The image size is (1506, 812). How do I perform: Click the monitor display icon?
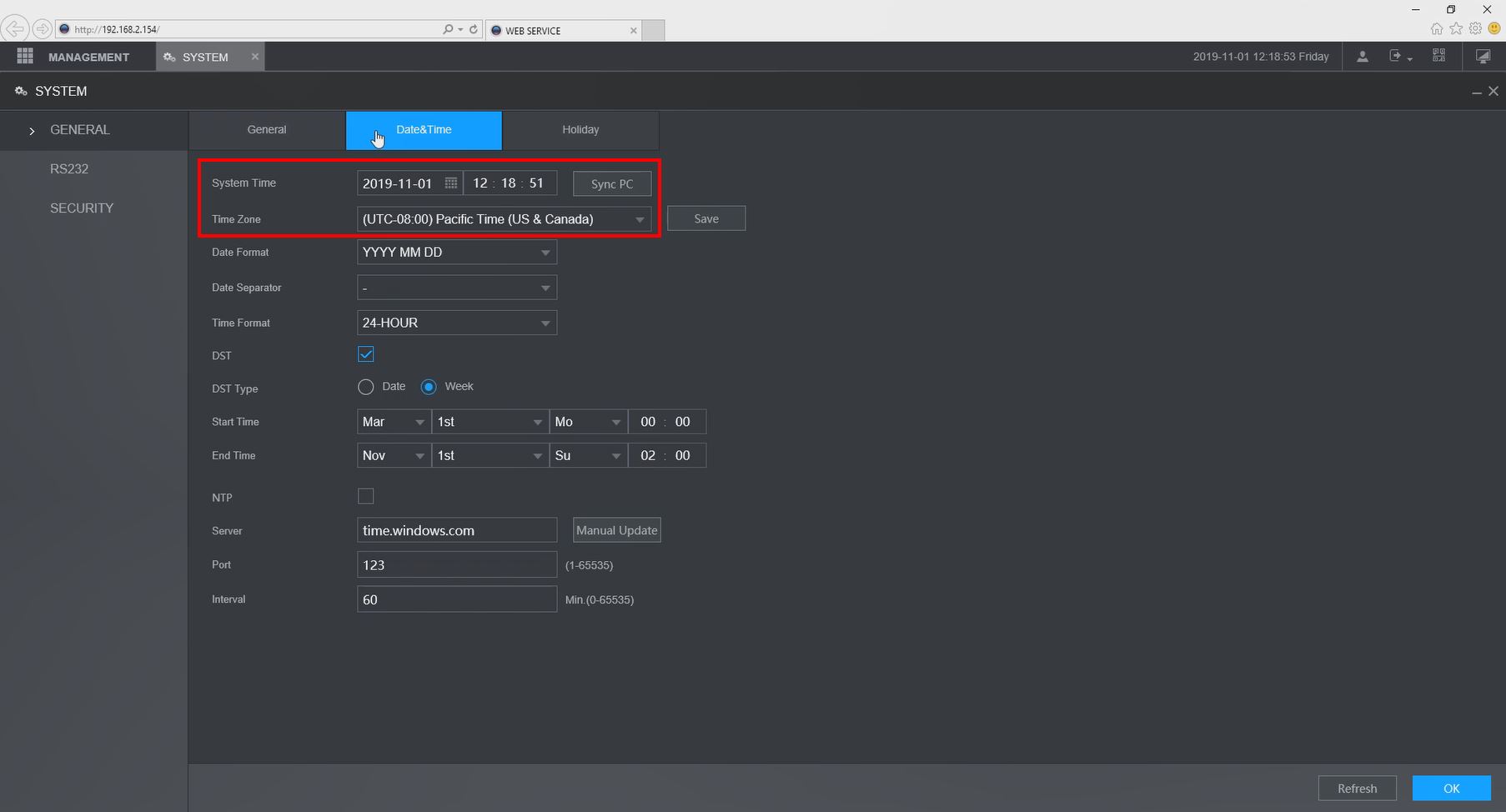tap(1483, 57)
